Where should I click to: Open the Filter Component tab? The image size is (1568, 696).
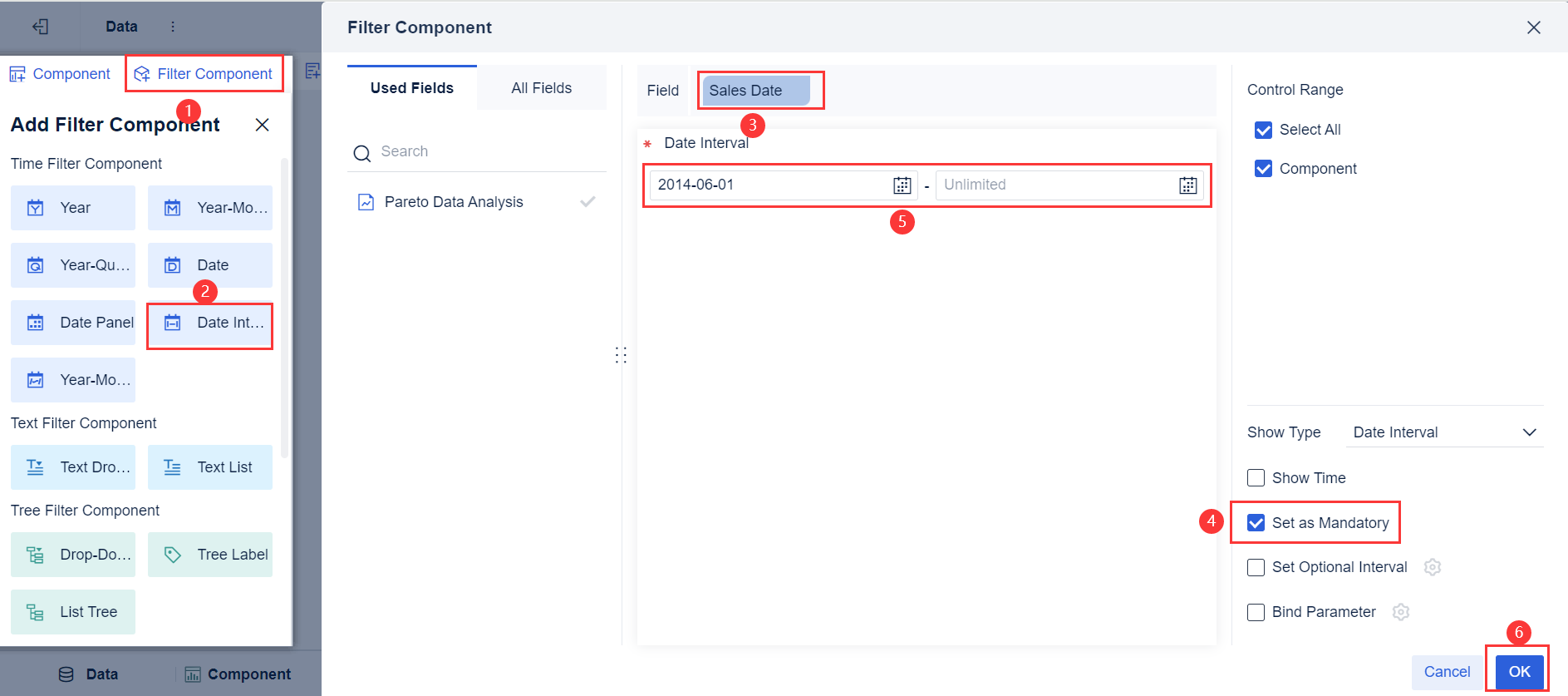[204, 74]
